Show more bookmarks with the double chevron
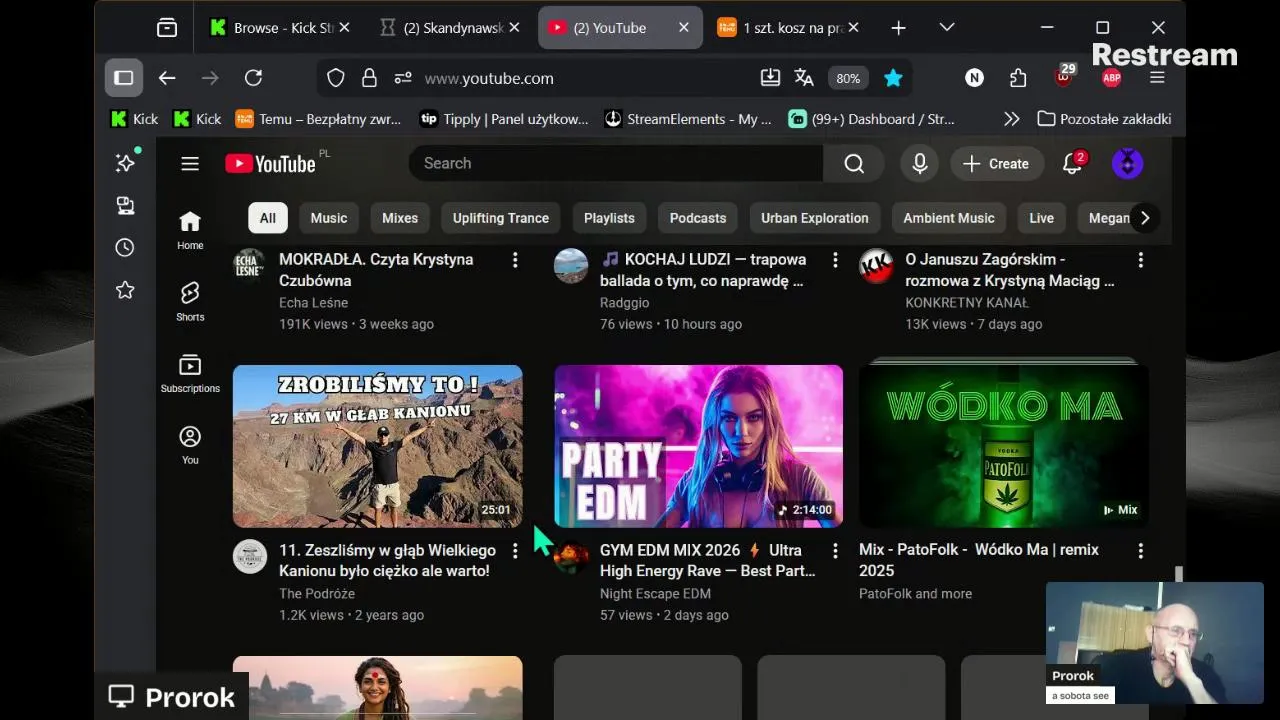This screenshot has width=1280, height=720. (x=1012, y=119)
